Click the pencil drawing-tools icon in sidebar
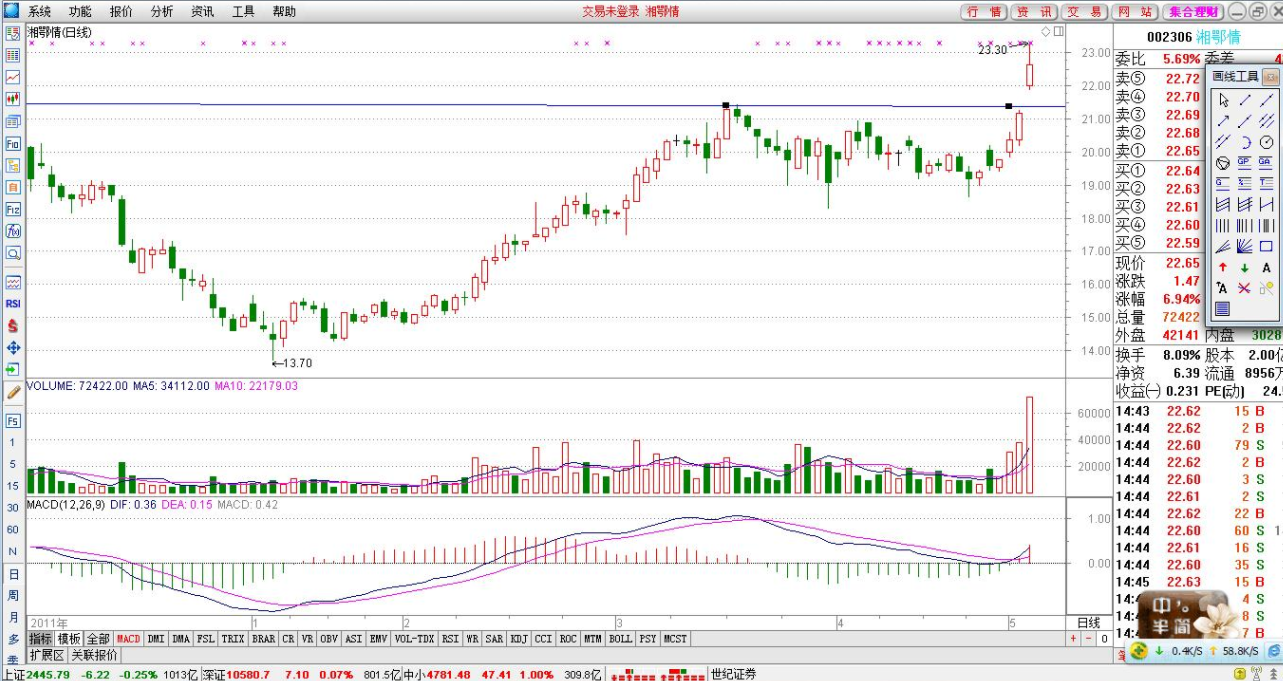Viewport: 1283px width, 681px height. point(13,393)
